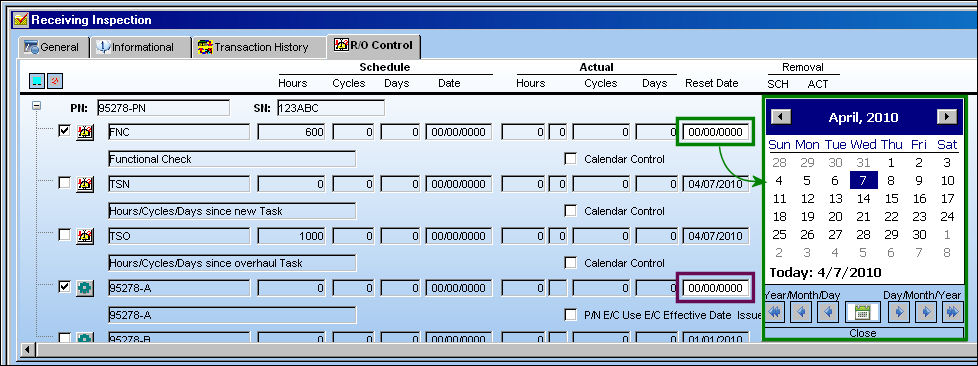978x366 pixels.
Task: Pick April 15 in the calendar
Action: pos(891,199)
